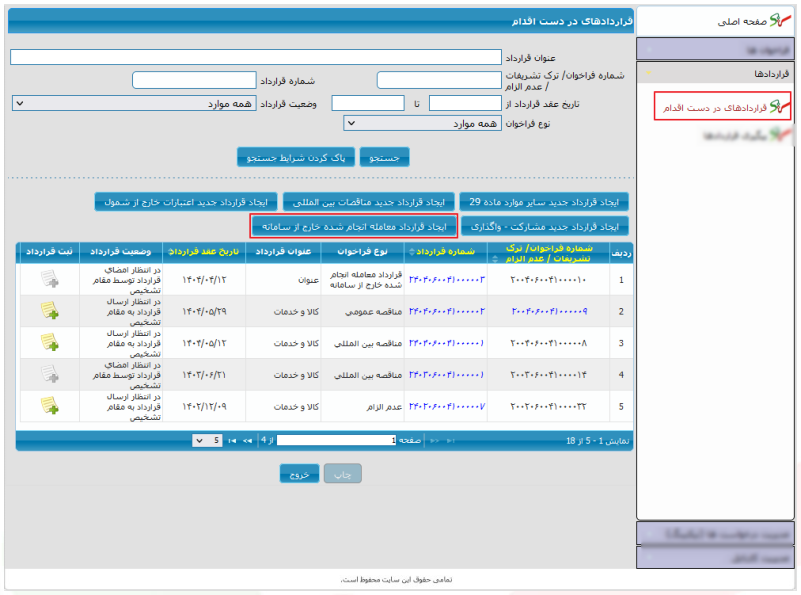
Task: Click پاک کردن شرایط جستجو button
Action: (296, 157)
